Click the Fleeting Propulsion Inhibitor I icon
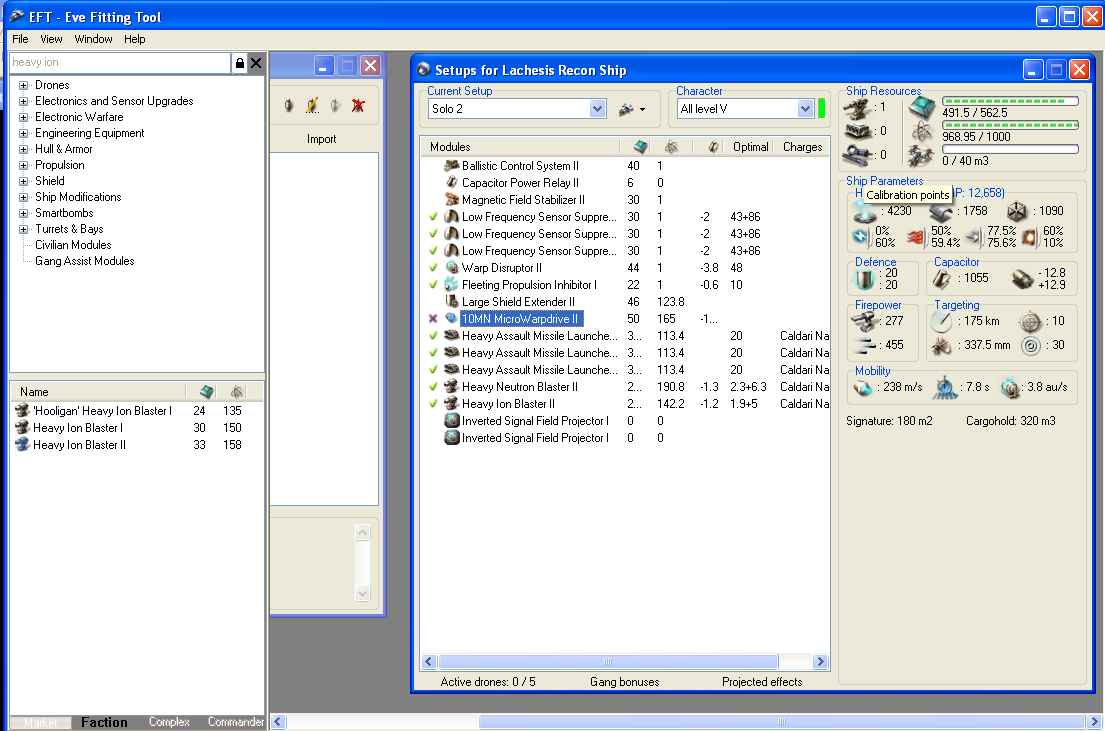Viewport: 1105px width, 731px height. 452,285
